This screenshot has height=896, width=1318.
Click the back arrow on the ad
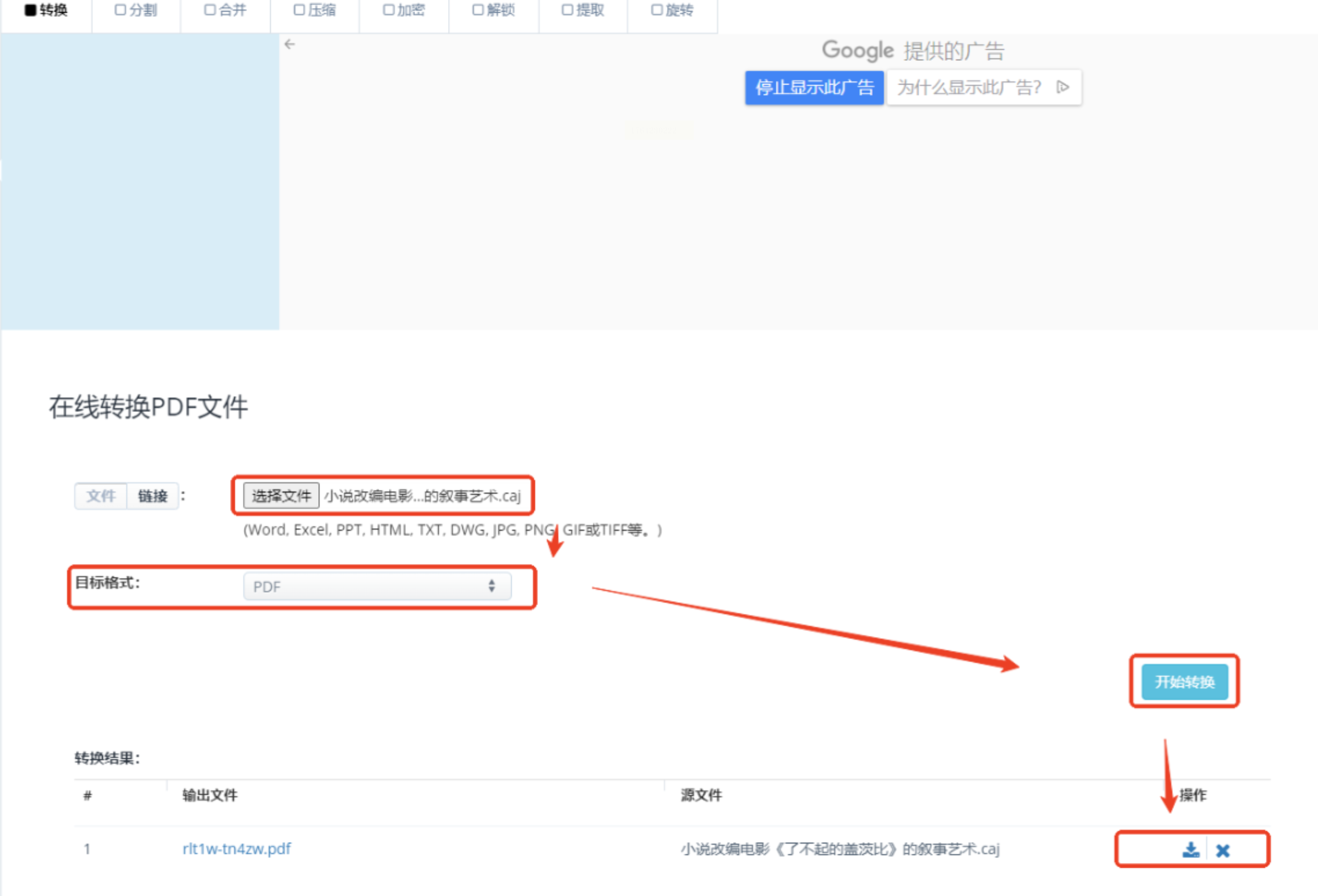(x=290, y=44)
